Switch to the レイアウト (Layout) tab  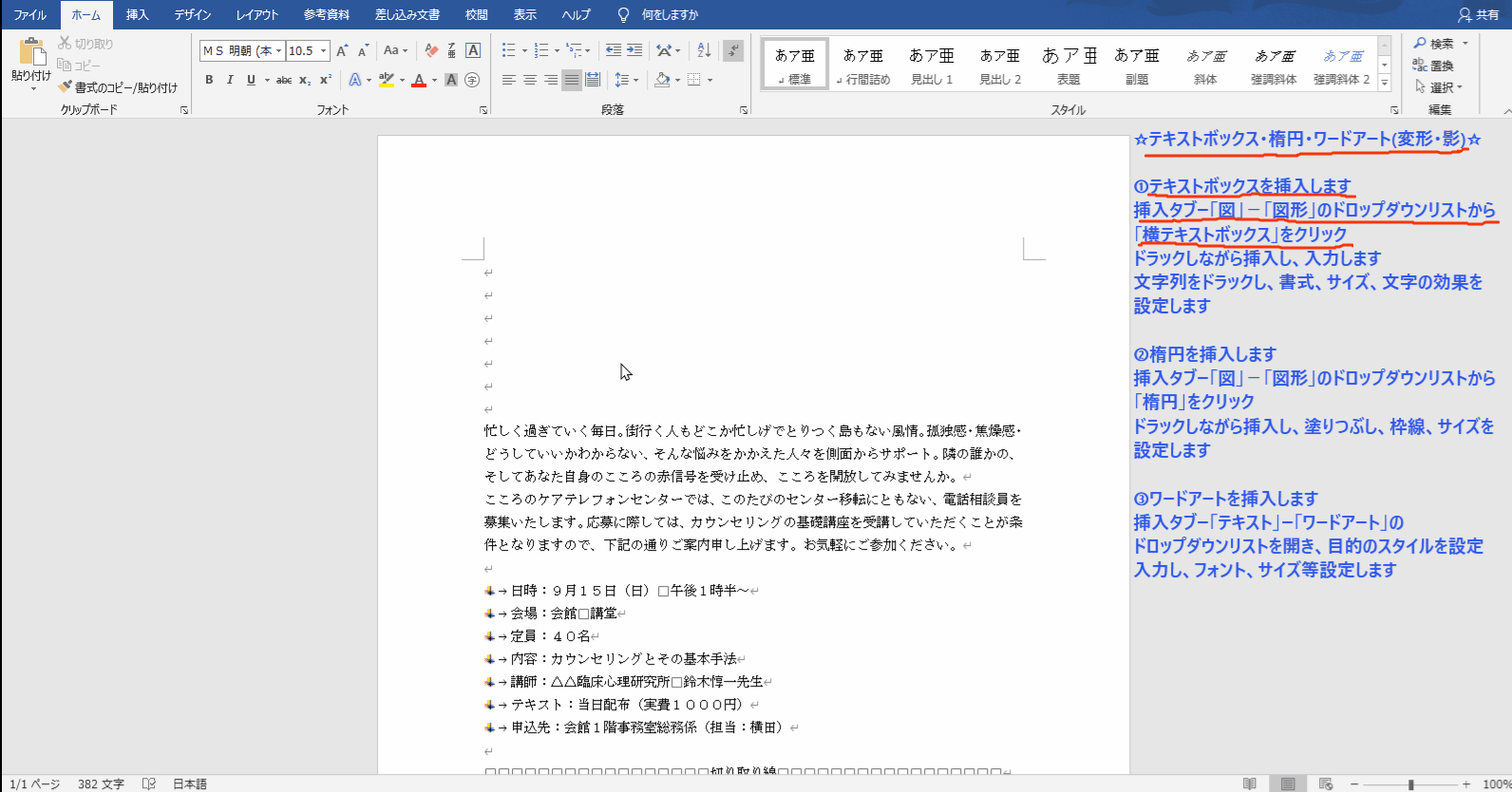[257, 14]
